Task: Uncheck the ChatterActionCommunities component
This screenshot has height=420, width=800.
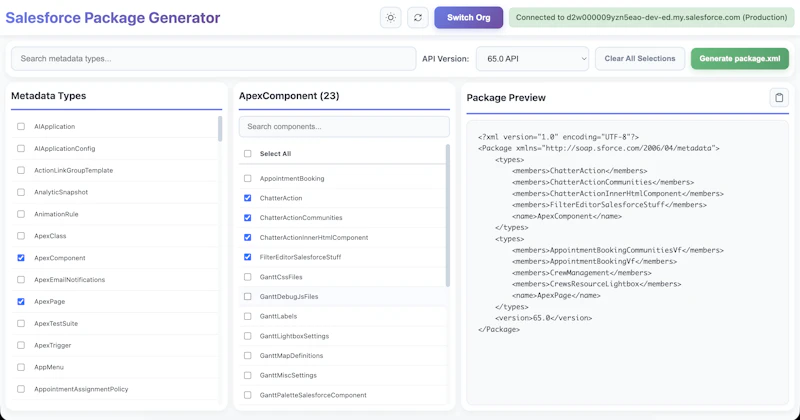Action: pyautogui.click(x=247, y=218)
